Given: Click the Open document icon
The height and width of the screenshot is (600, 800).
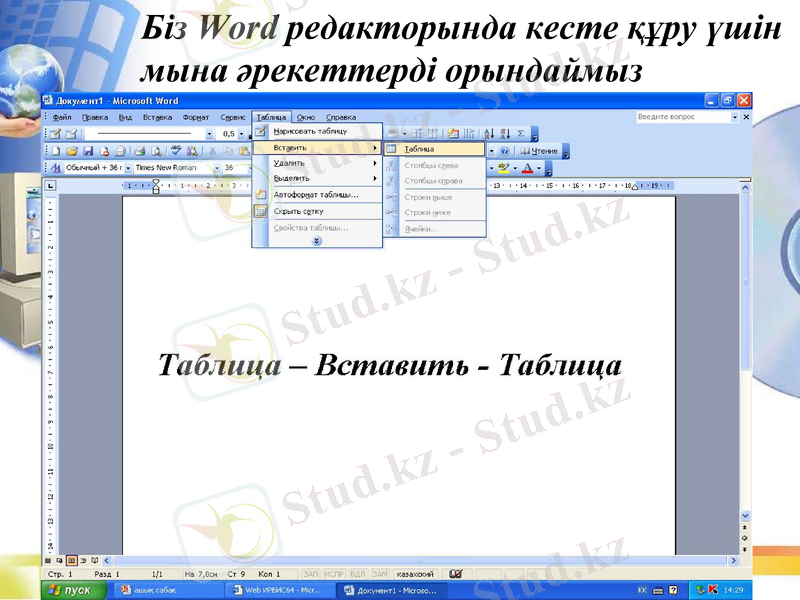Looking at the screenshot, I should [x=71, y=150].
